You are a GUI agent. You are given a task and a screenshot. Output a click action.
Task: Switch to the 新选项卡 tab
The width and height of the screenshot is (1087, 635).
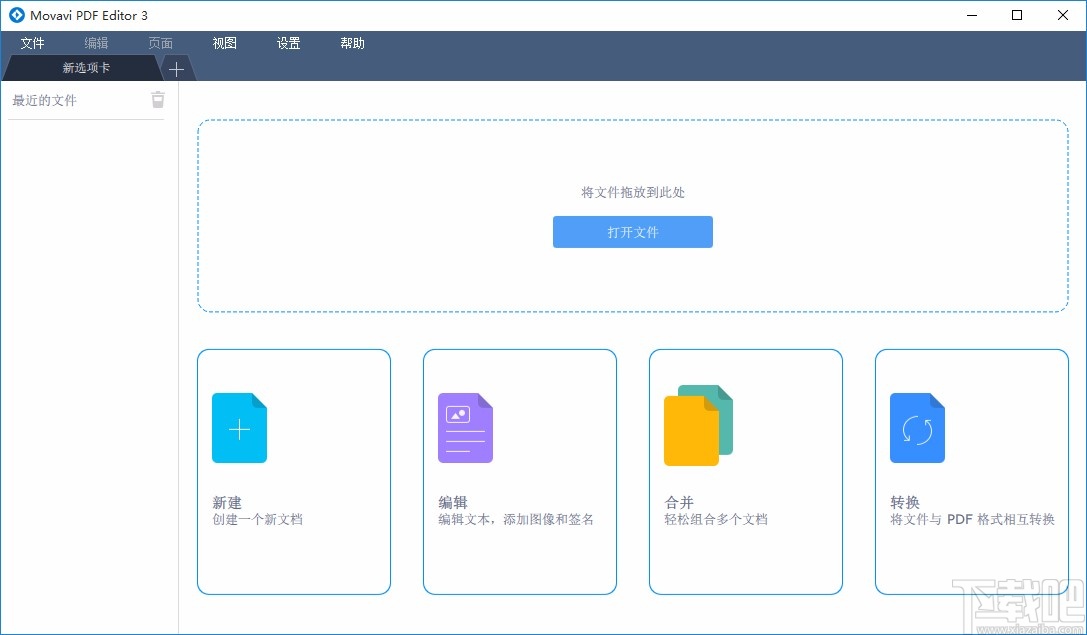[x=82, y=69]
